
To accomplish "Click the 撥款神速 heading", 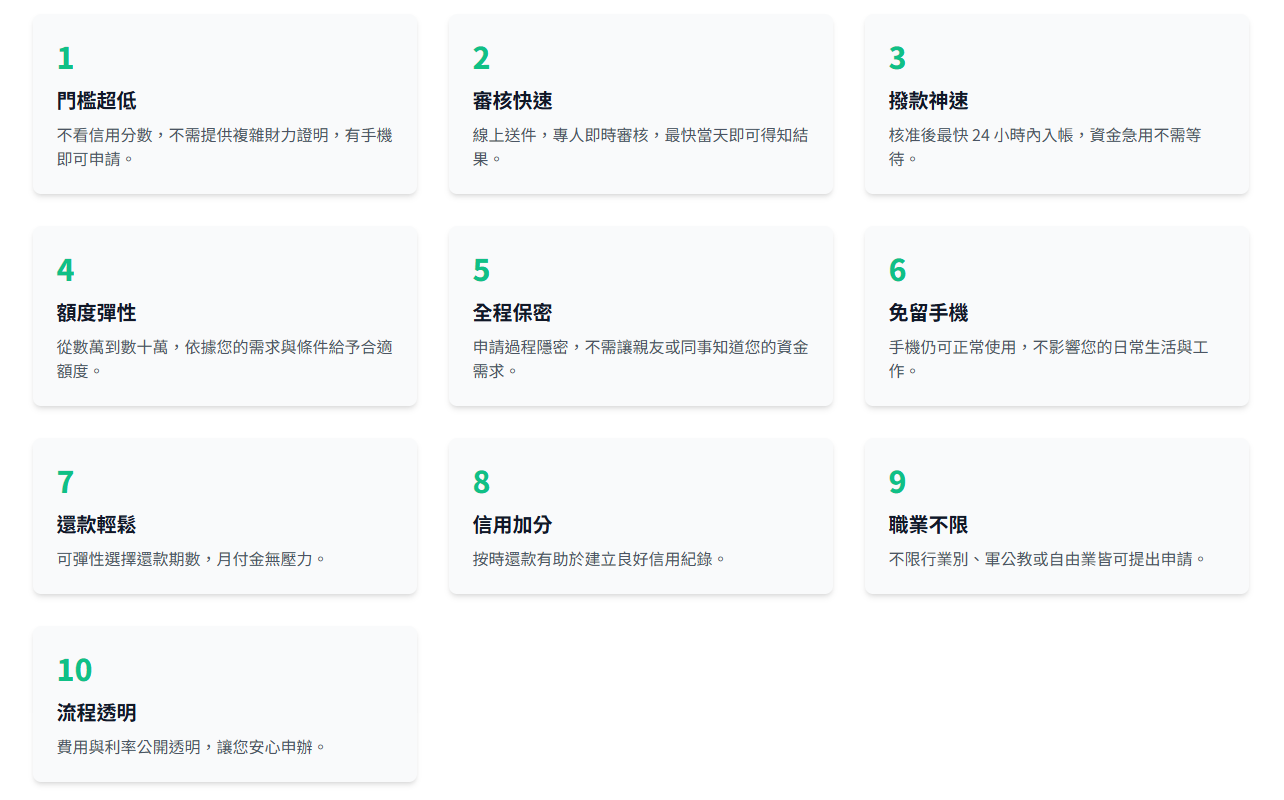I will point(928,101).
